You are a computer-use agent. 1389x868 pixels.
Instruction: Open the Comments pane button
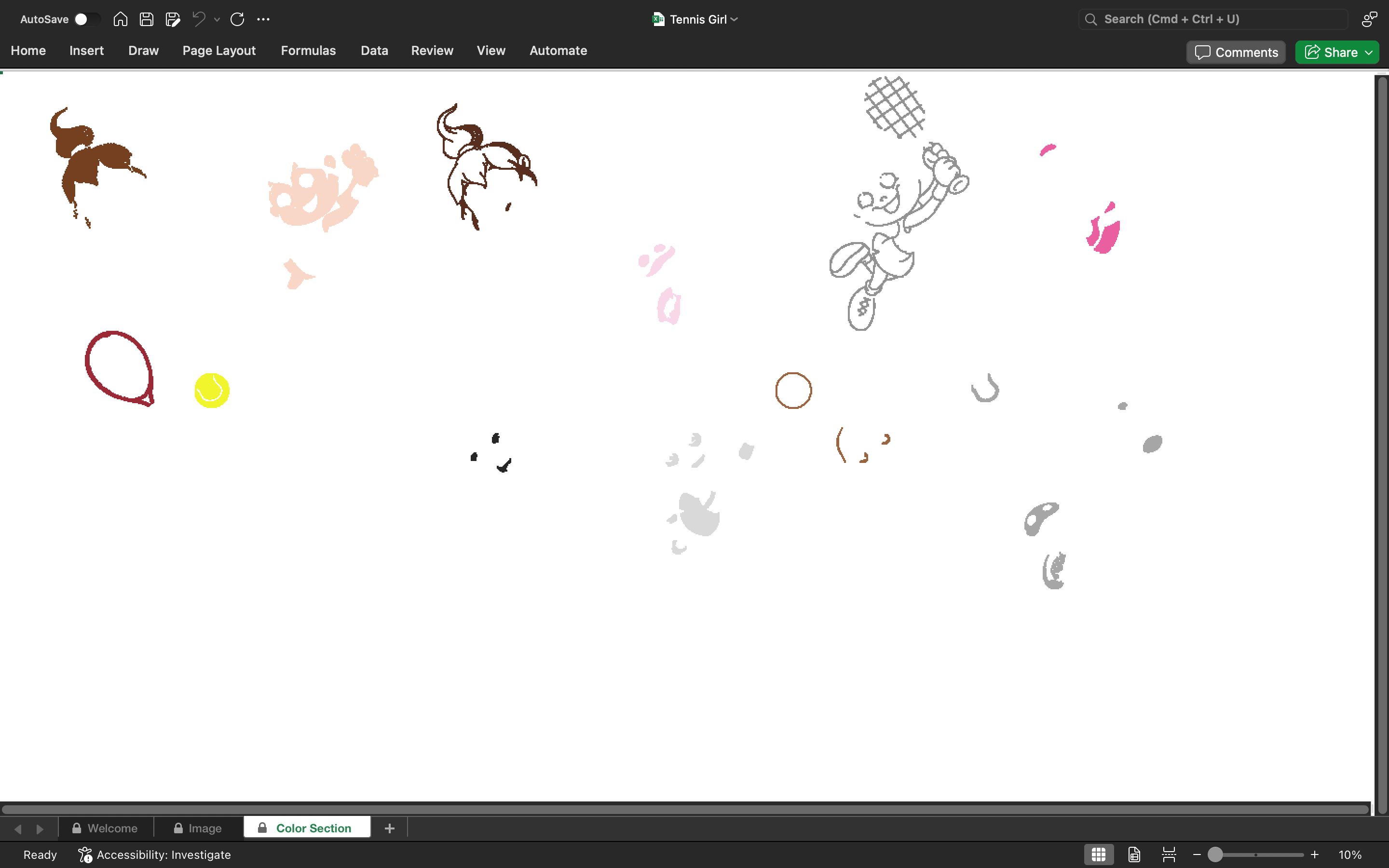[1236, 52]
